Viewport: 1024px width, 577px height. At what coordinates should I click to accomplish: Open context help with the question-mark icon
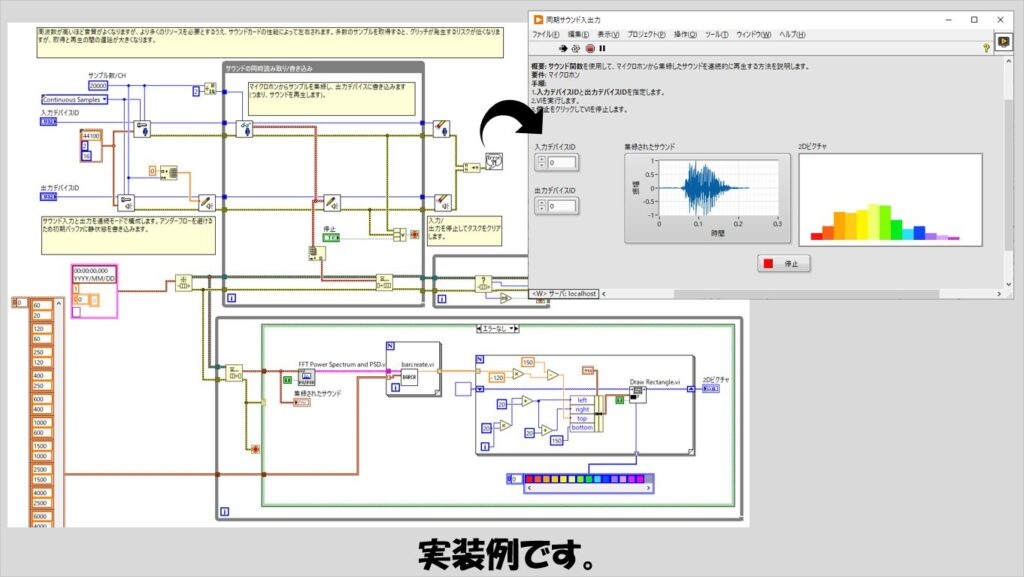(x=986, y=47)
